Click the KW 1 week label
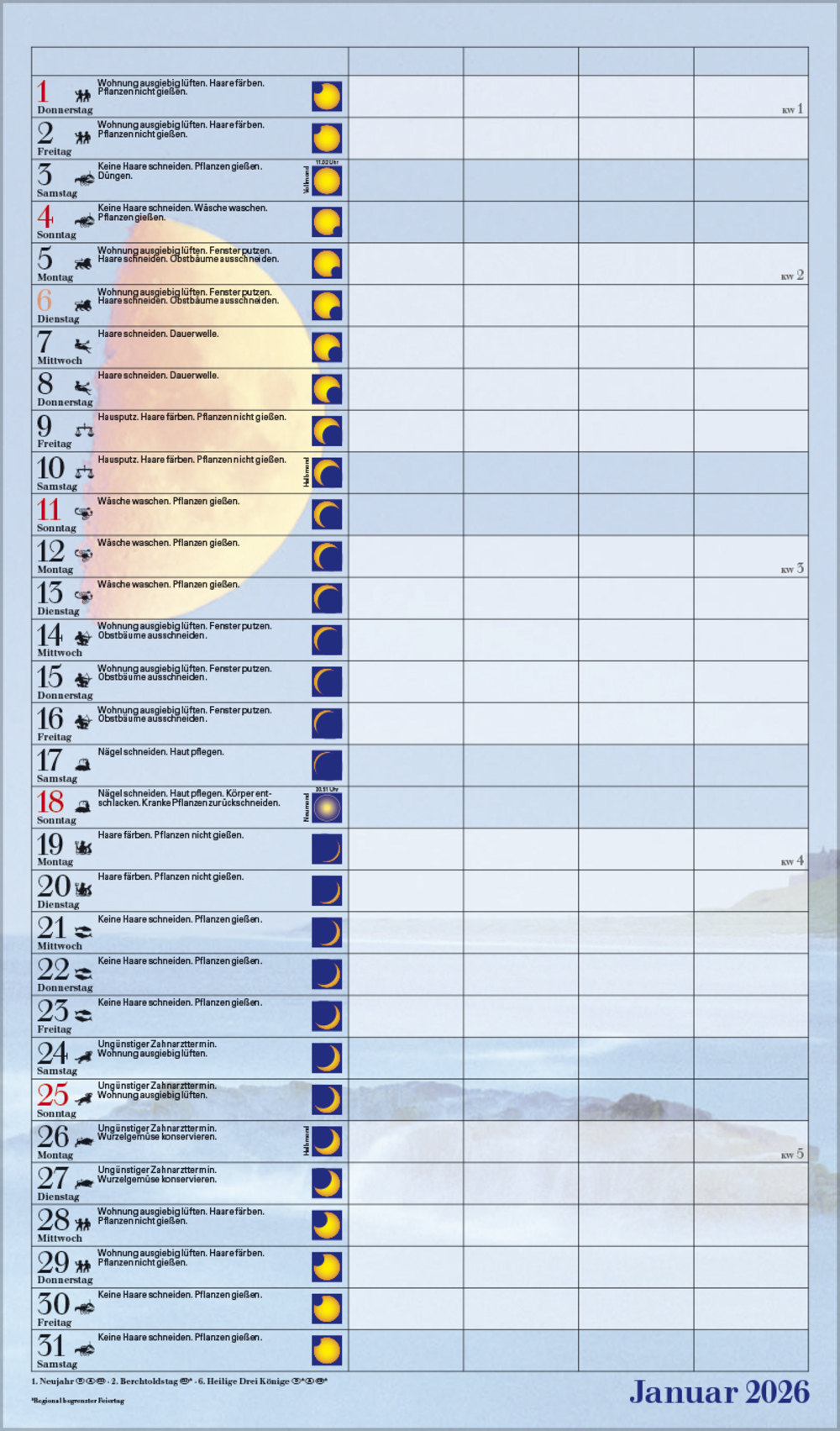840x1431 pixels. click(x=792, y=109)
